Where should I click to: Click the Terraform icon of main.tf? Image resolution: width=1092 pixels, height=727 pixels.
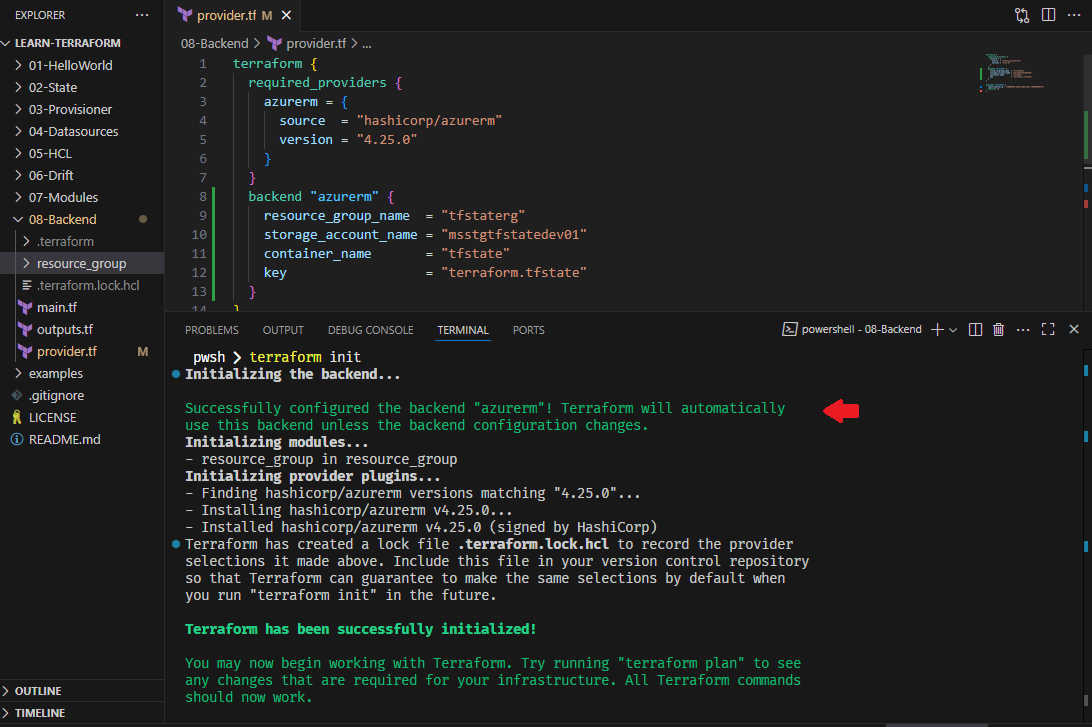coord(25,307)
